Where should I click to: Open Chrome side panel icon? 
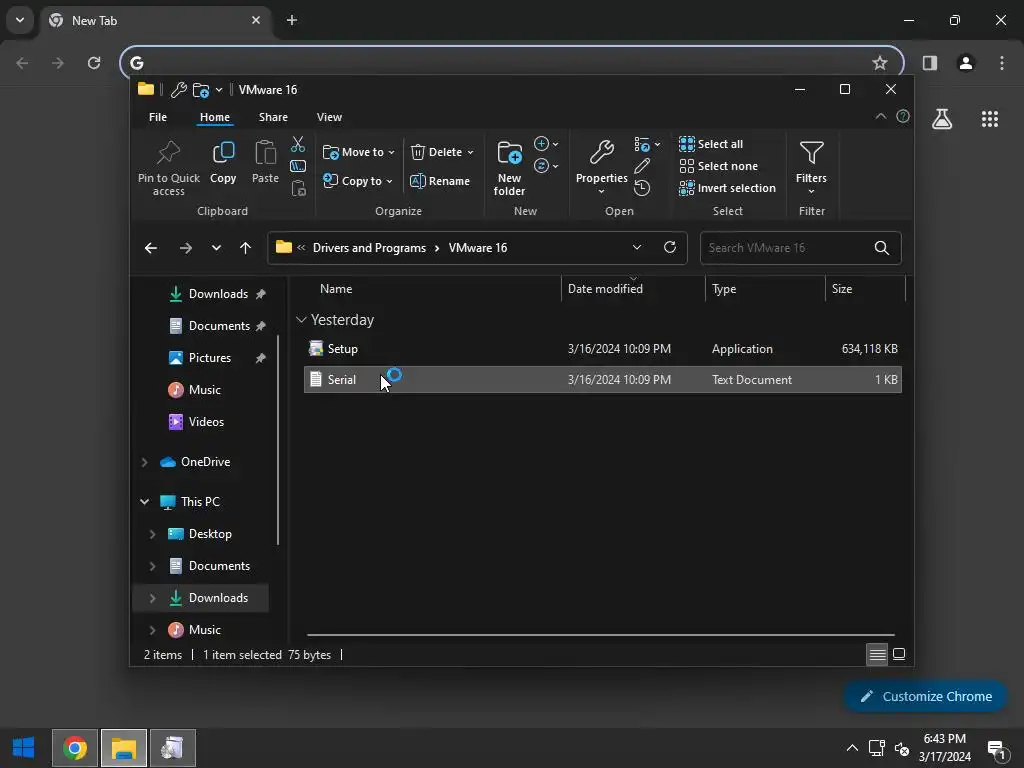(x=930, y=63)
